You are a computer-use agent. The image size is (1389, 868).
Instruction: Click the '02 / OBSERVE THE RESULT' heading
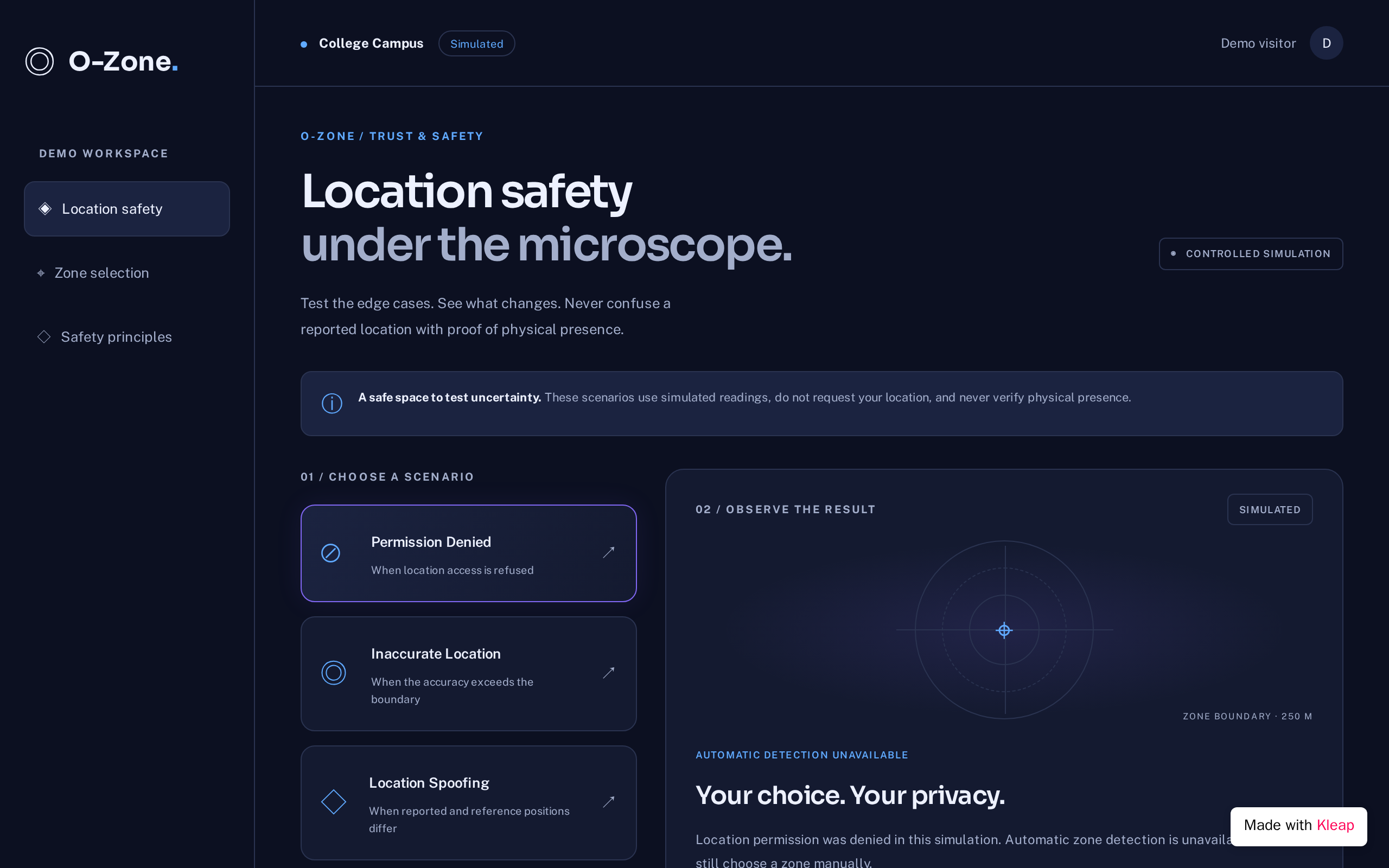785,510
